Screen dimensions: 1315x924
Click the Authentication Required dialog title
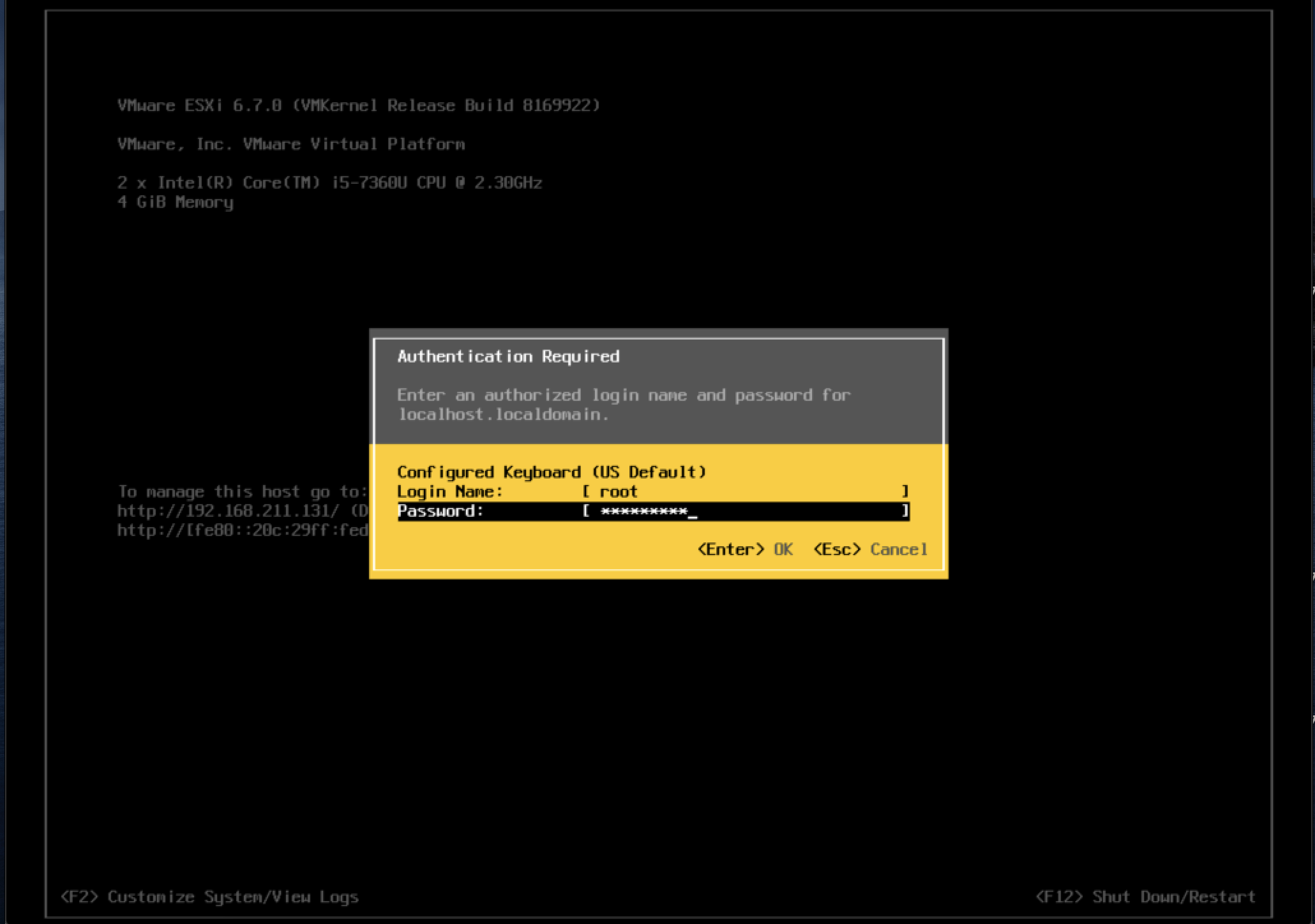point(508,356)
